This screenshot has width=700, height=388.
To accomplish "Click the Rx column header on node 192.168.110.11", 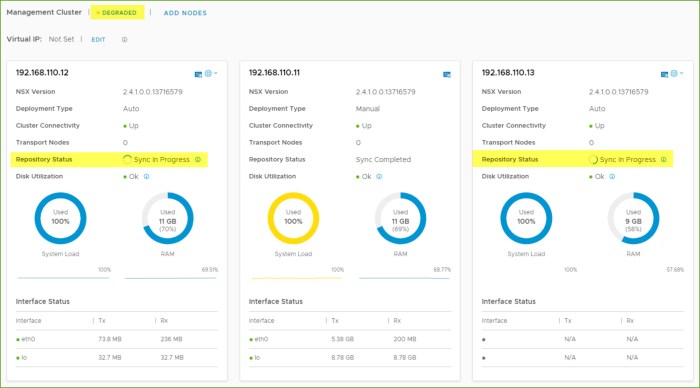I will pyautogui.click(x=397, y=321).
